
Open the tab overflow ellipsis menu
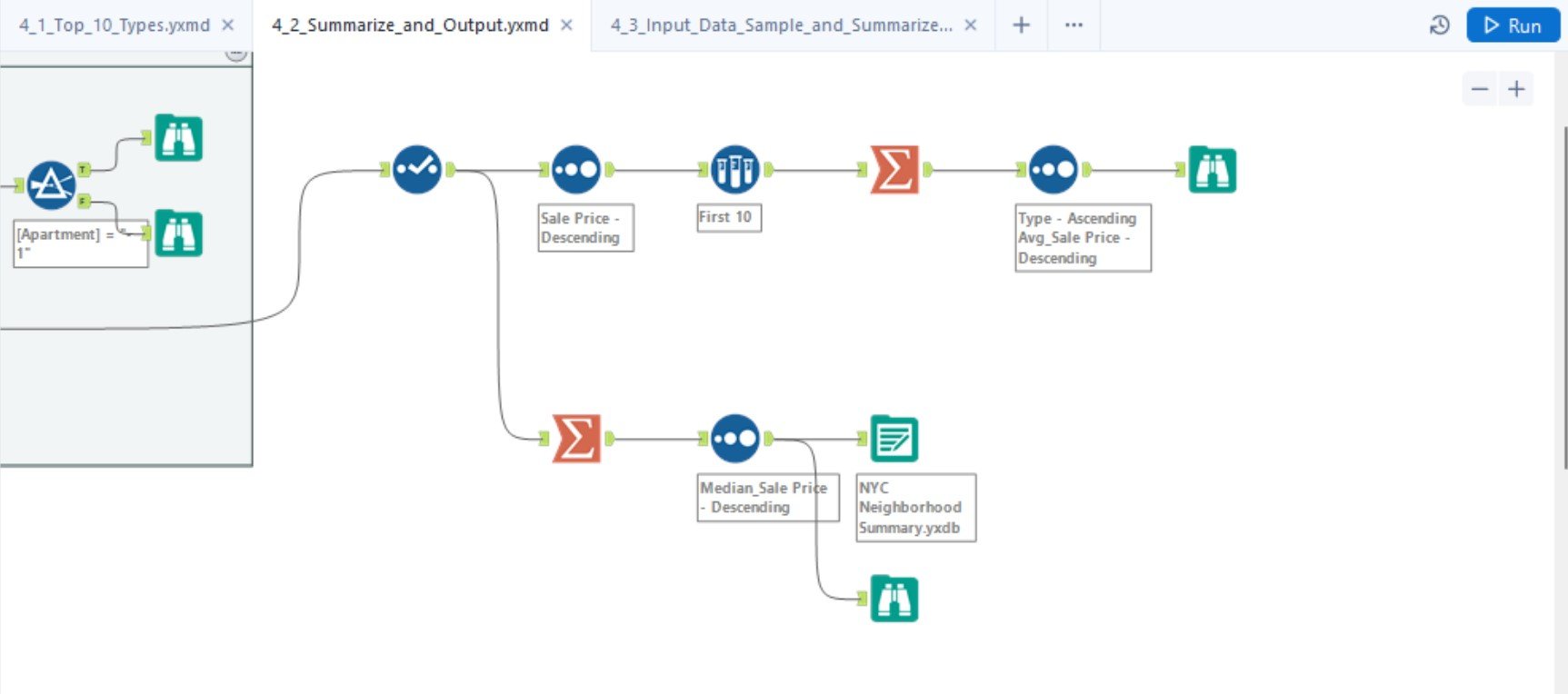[1074, 25]
